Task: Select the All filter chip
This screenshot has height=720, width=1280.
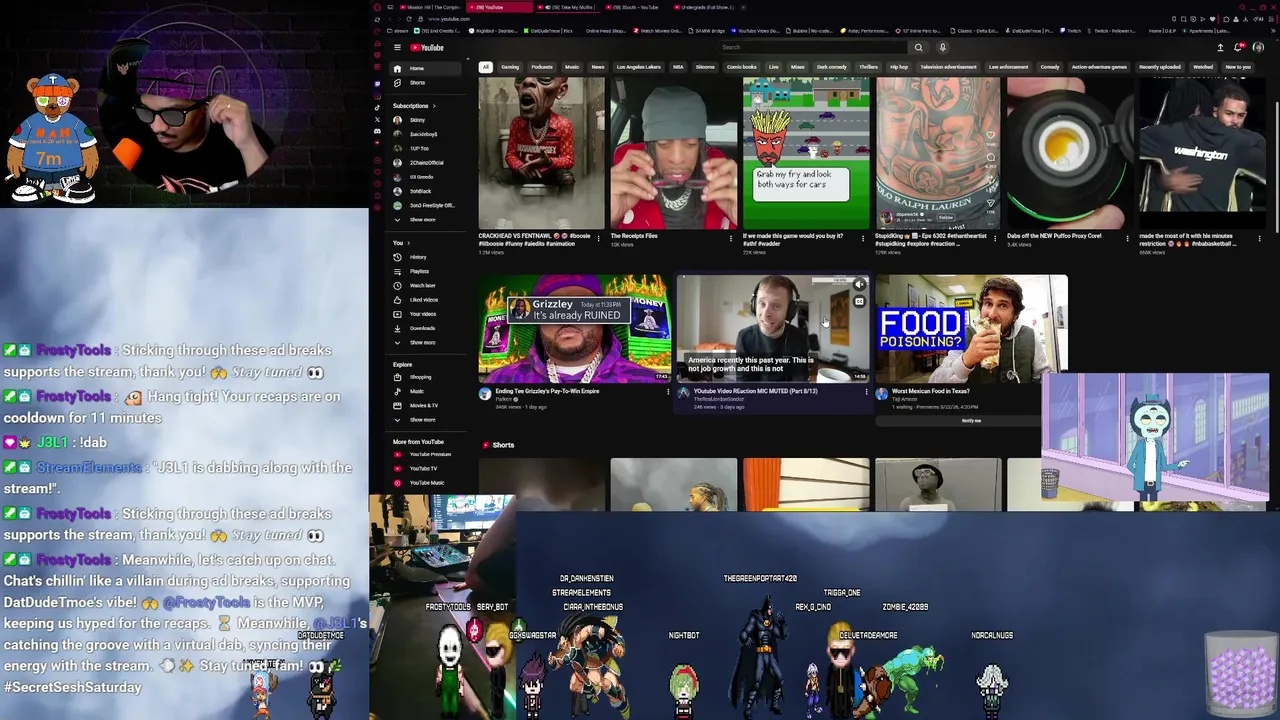Action: (x=485, y=67)
